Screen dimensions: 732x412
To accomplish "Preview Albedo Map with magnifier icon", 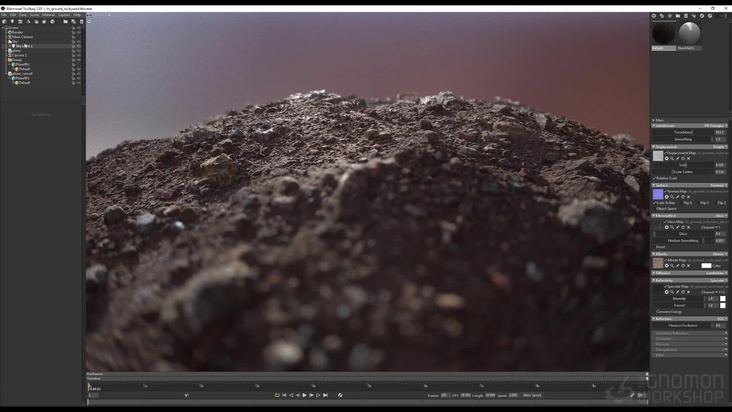I will click(672, 265).
